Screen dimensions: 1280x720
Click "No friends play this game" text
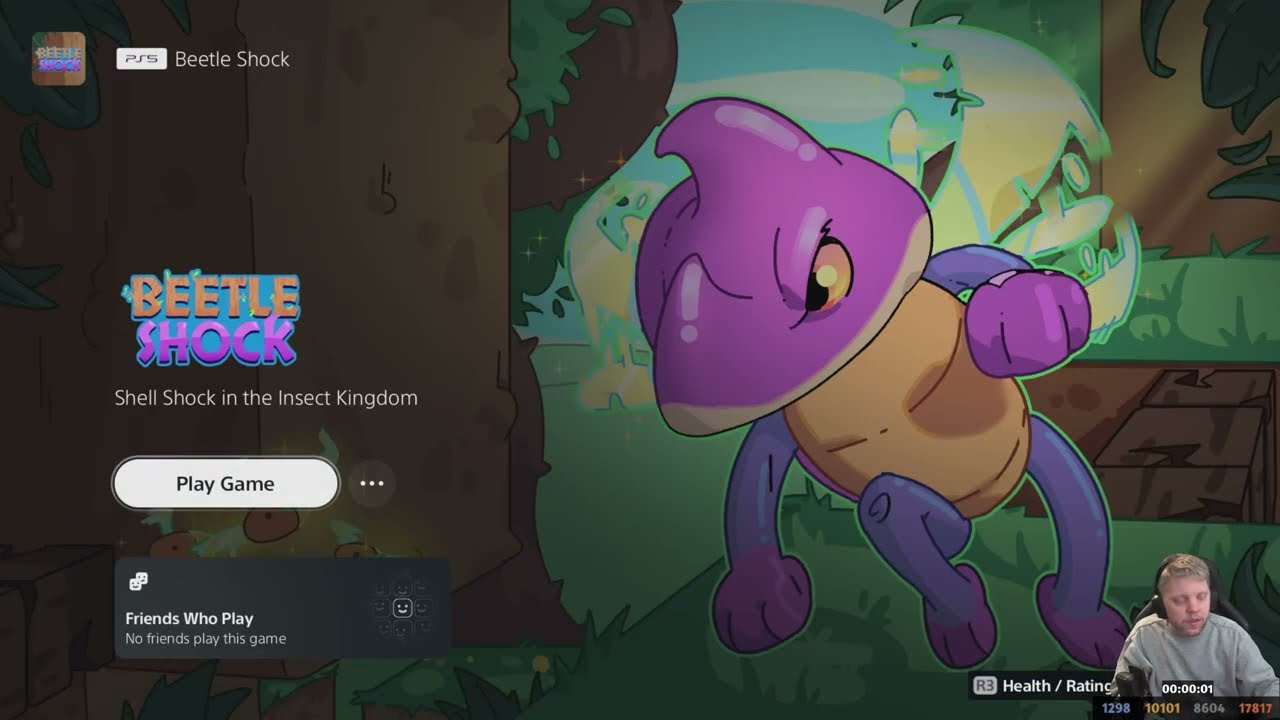click(x=206, y=639)
